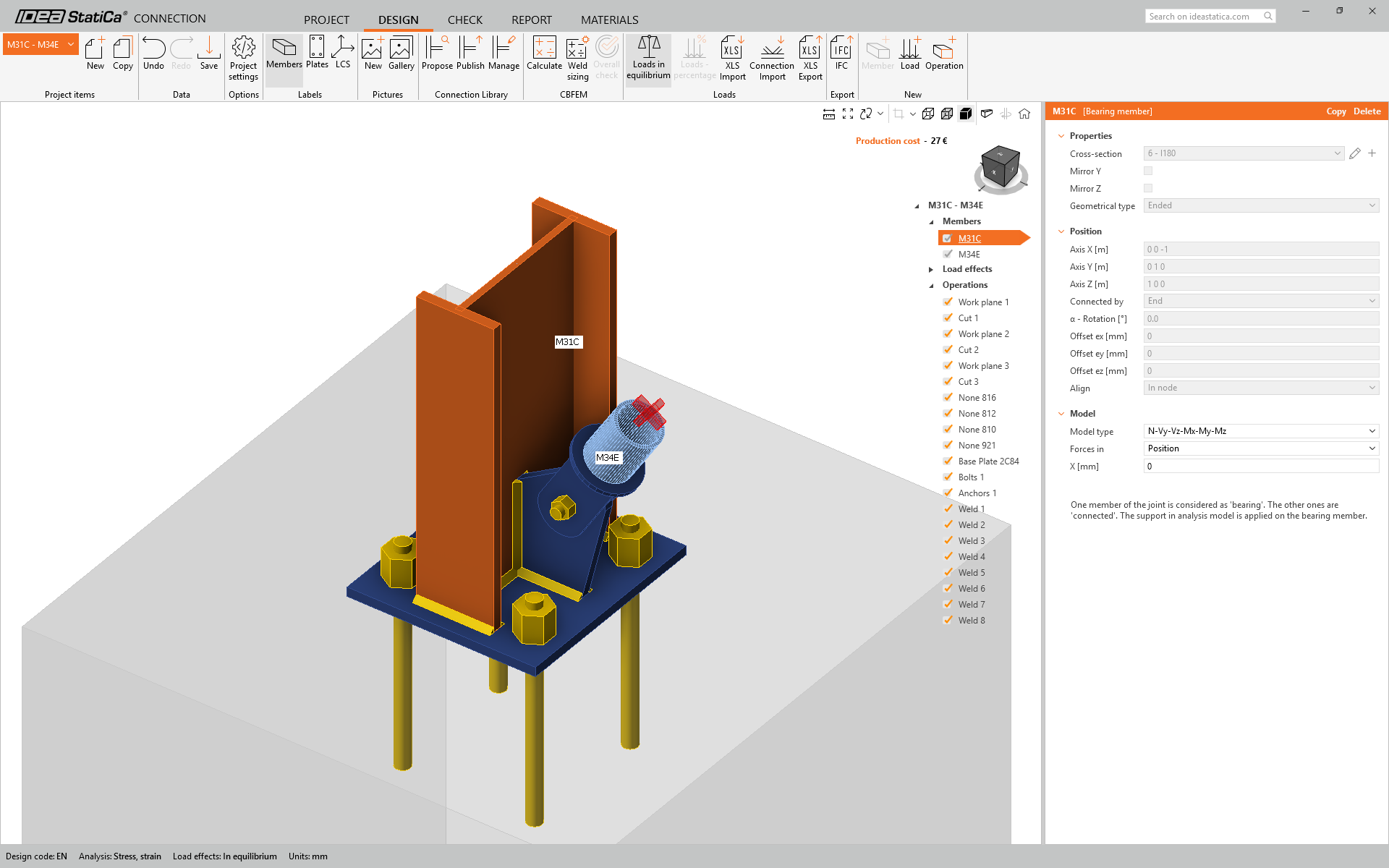Toggle the LCS label icon
Image resolution: width=1389 pixels, height=868 pixels.
[x=343, y=54]
